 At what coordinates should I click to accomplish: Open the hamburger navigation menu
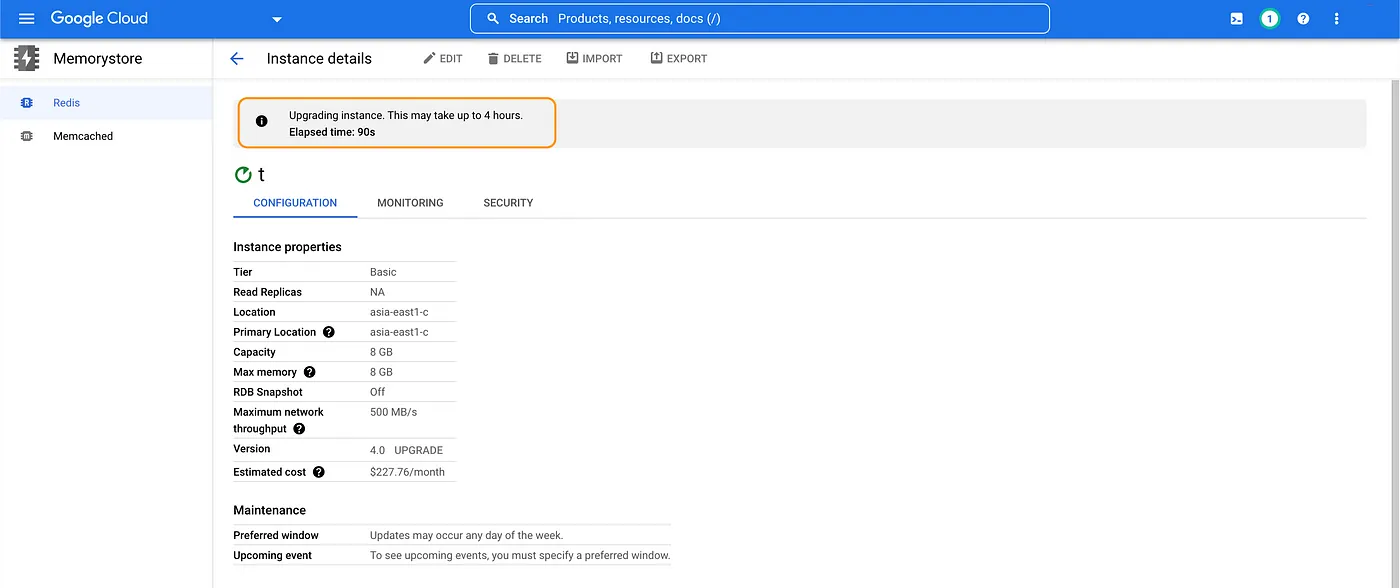27,19
